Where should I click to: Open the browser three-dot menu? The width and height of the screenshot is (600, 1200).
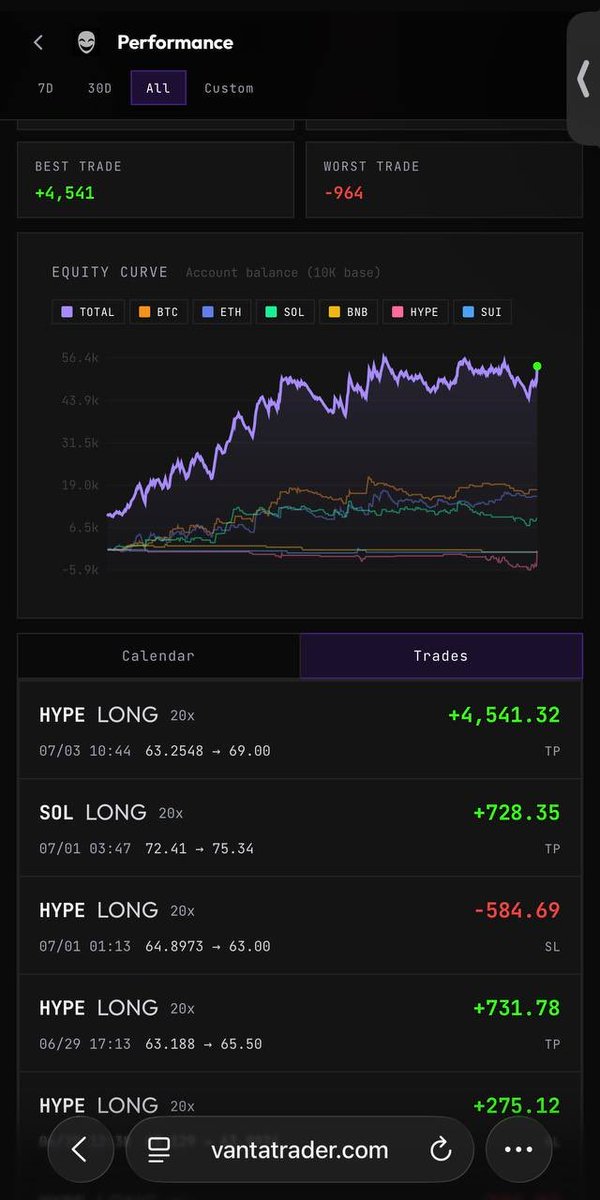pyautogui.click(x=518, y=1149)
